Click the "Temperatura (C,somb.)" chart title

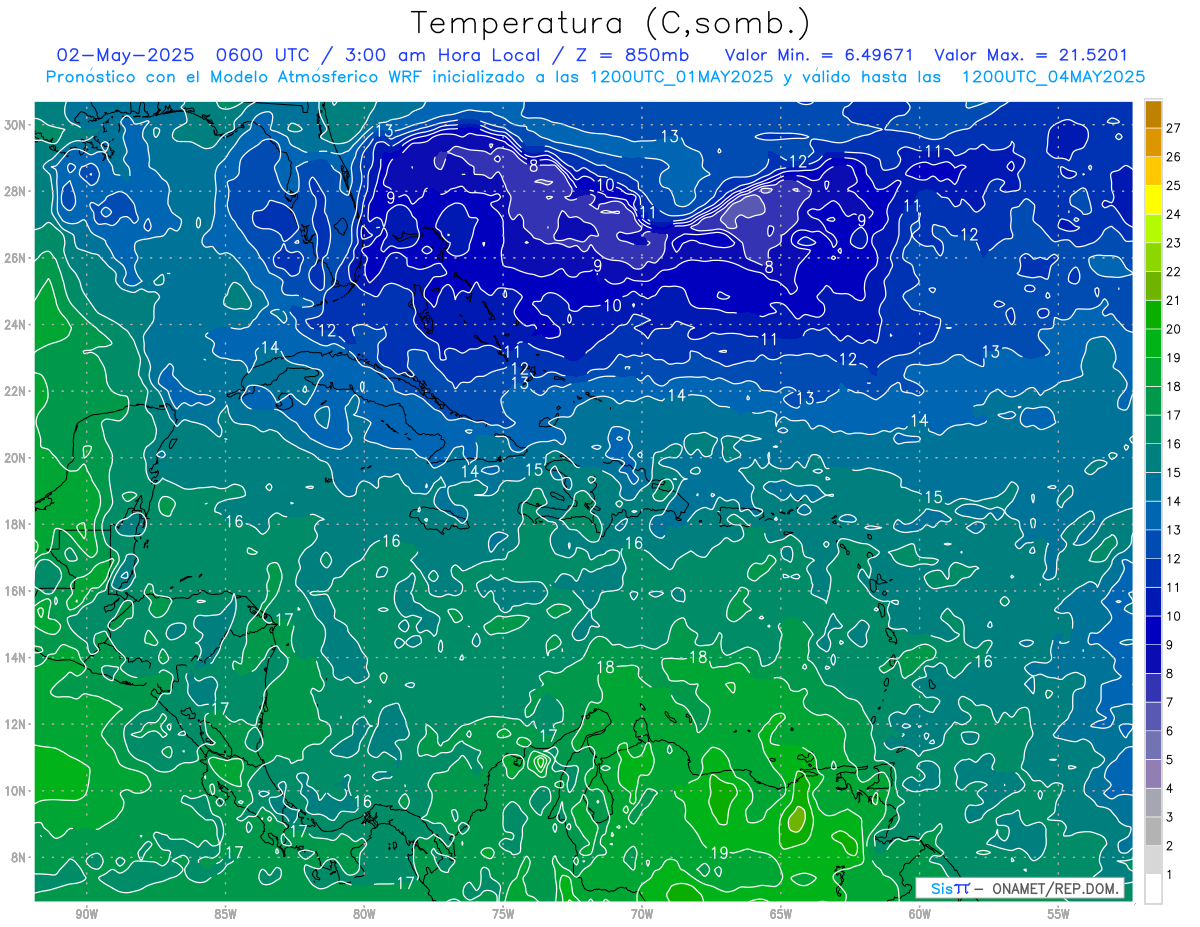[x=611, y=23]
